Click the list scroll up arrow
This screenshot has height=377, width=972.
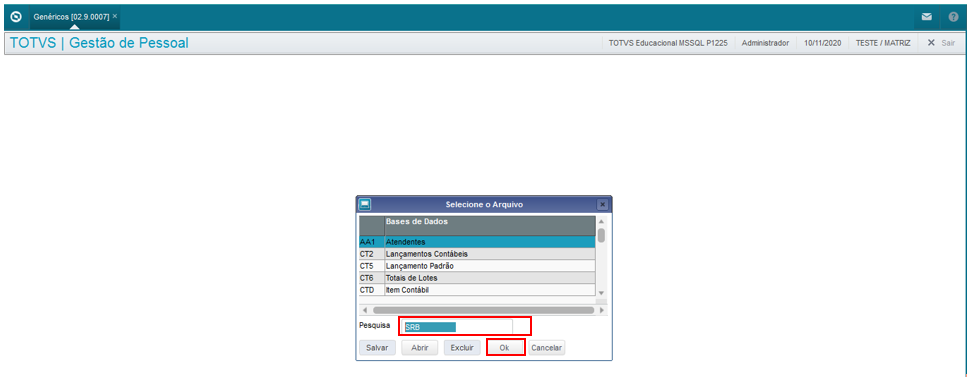[601, 221]
